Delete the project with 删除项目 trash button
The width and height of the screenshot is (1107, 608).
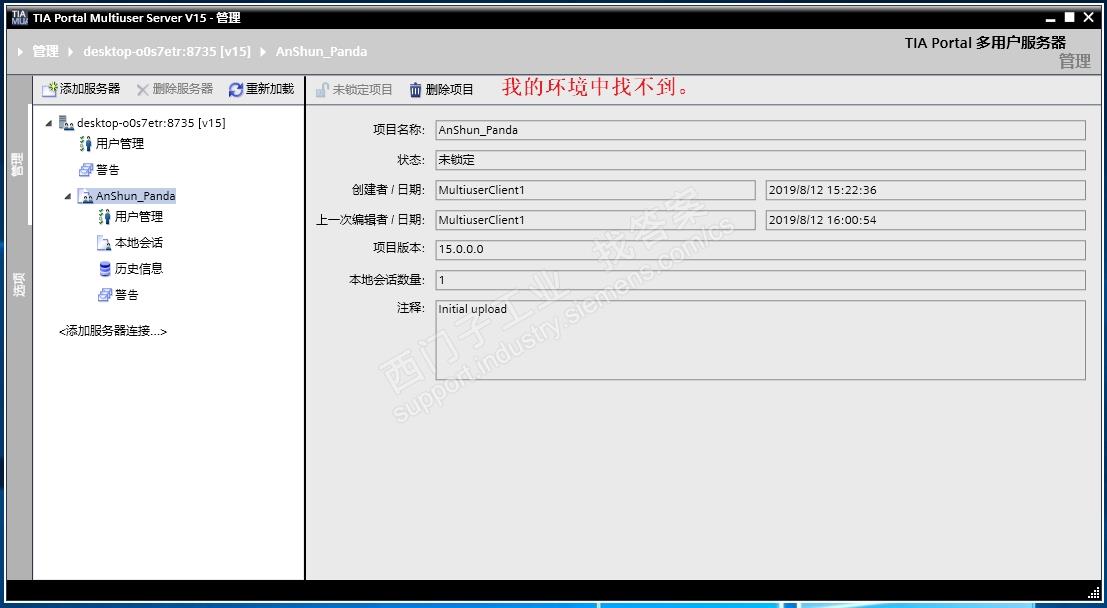[442, 90]
